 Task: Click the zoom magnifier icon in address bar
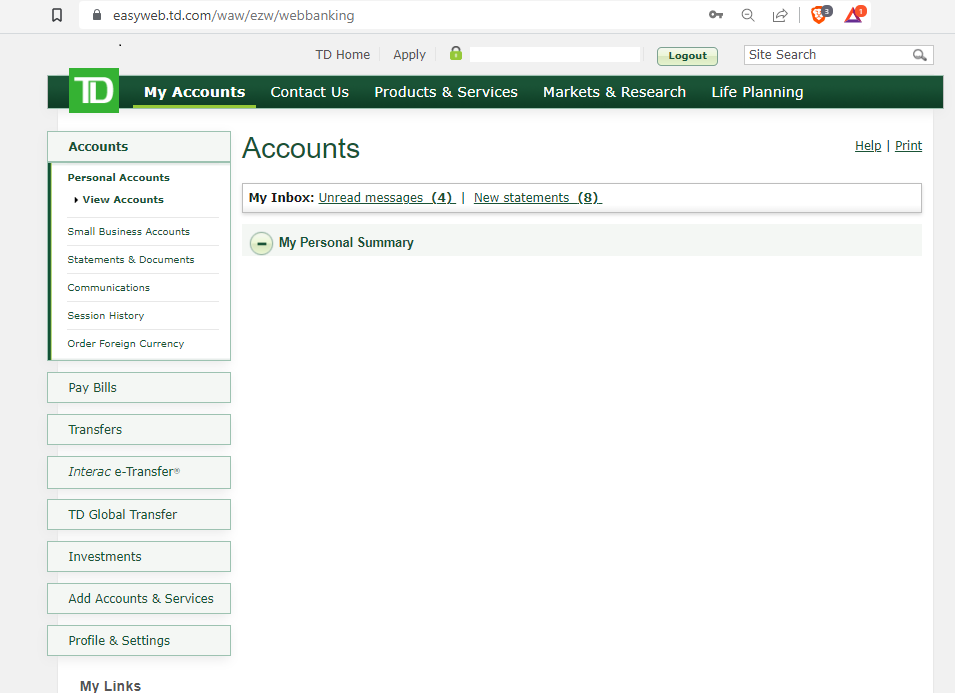[x=748, y=15]
